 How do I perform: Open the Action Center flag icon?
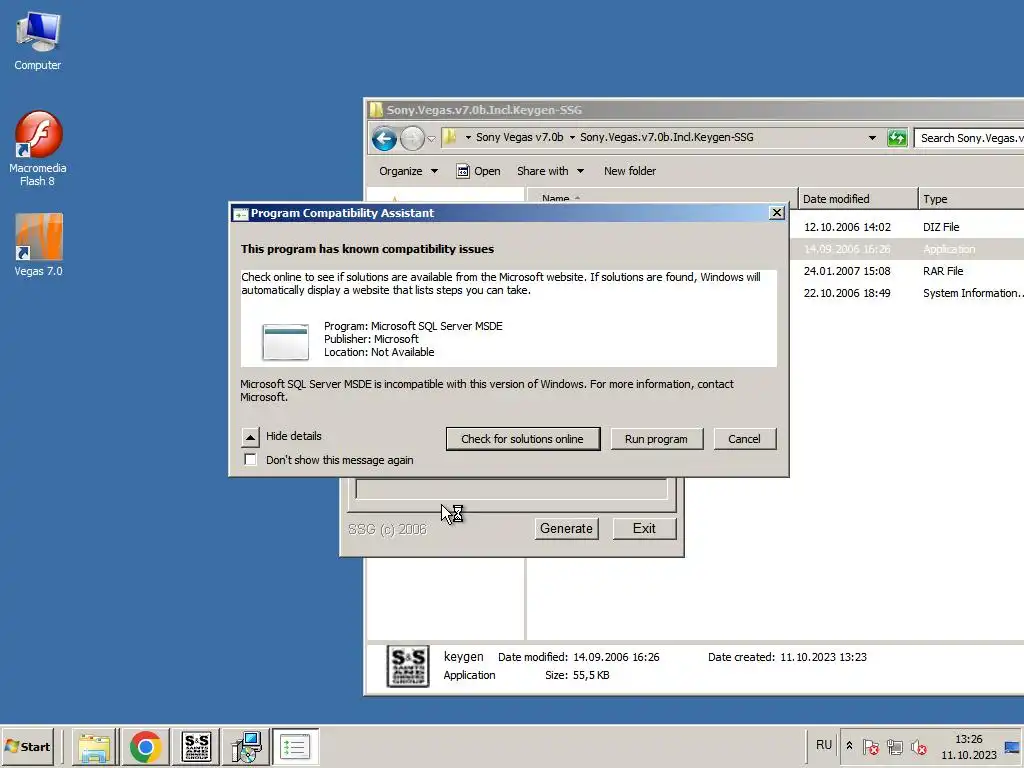pos(870,746)
